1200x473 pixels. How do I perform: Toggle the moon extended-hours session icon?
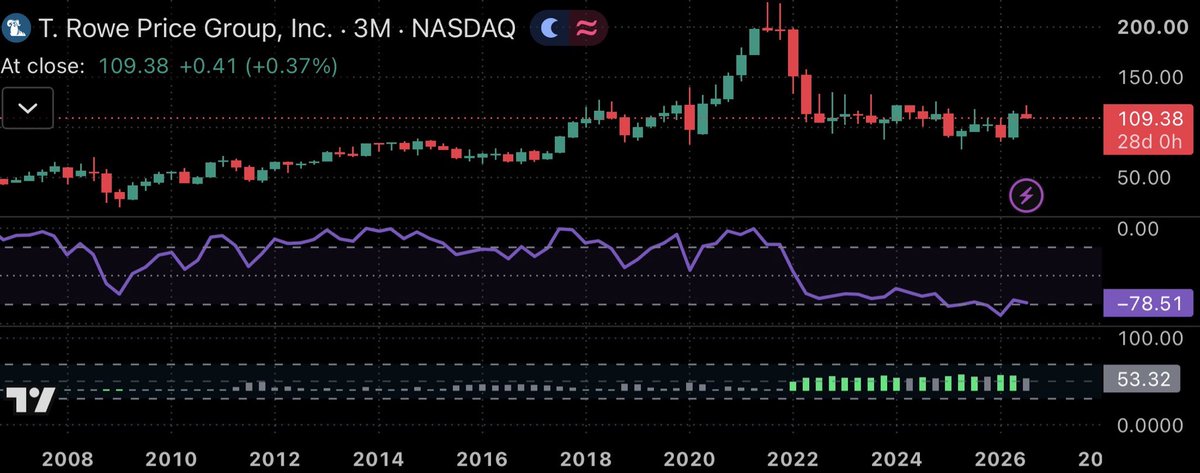tap(550, 29)
